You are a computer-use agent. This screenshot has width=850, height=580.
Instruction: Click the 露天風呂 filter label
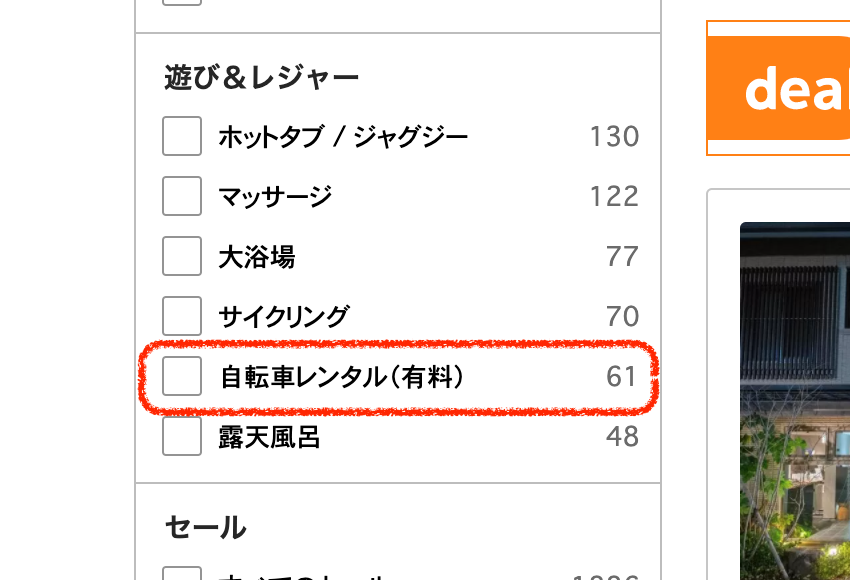point(270,437)
